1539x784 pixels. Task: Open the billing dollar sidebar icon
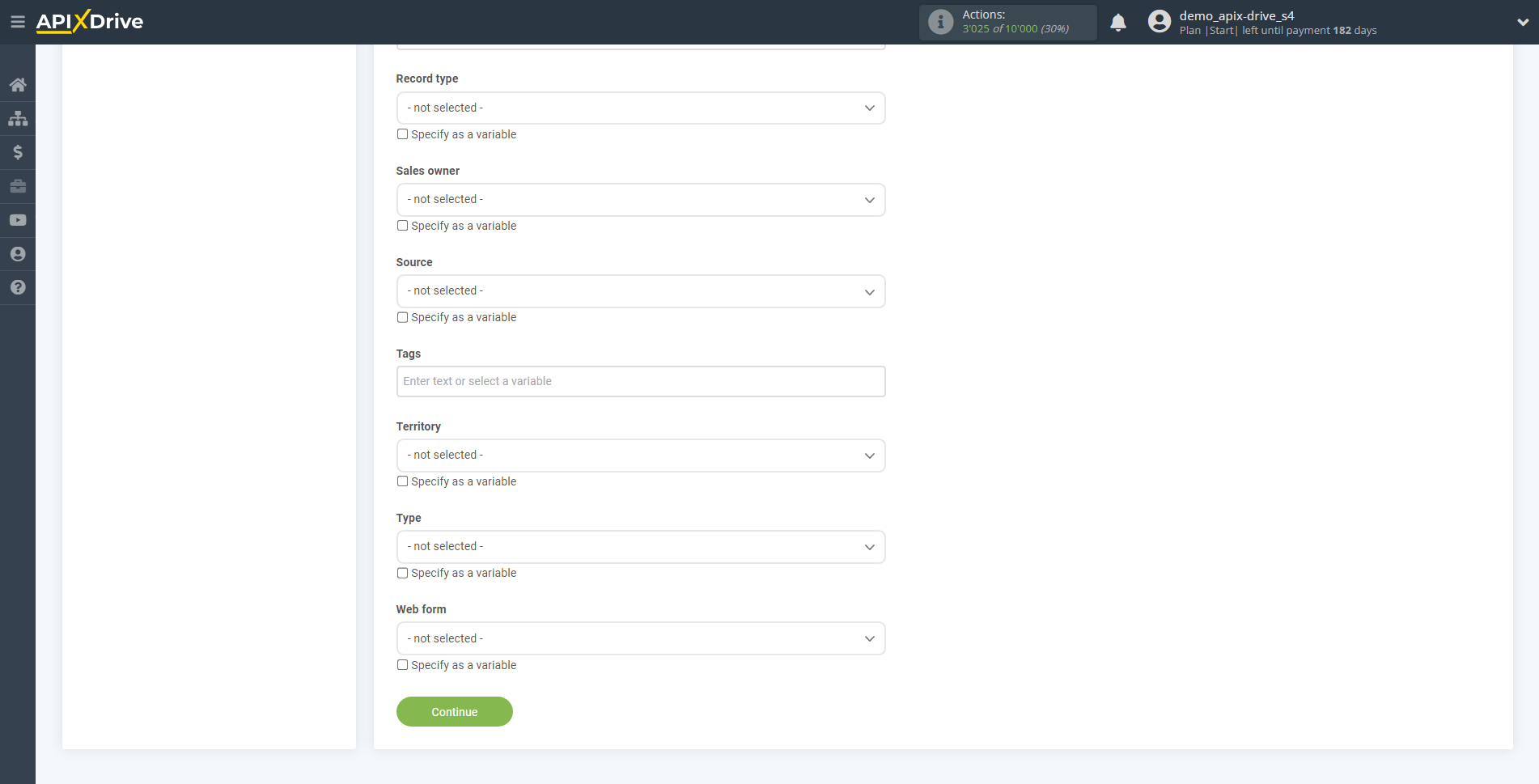click(x=18, y=152)
